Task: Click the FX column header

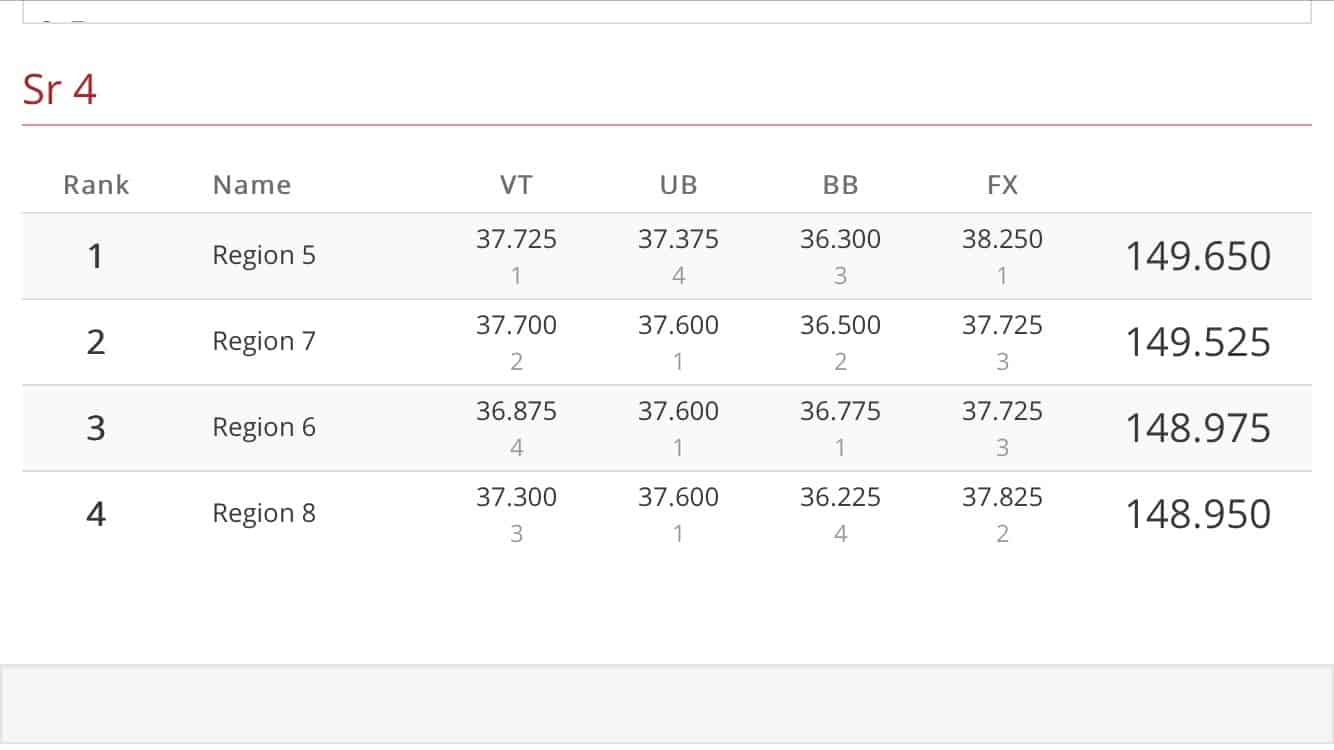Action: pos(1002,185)
